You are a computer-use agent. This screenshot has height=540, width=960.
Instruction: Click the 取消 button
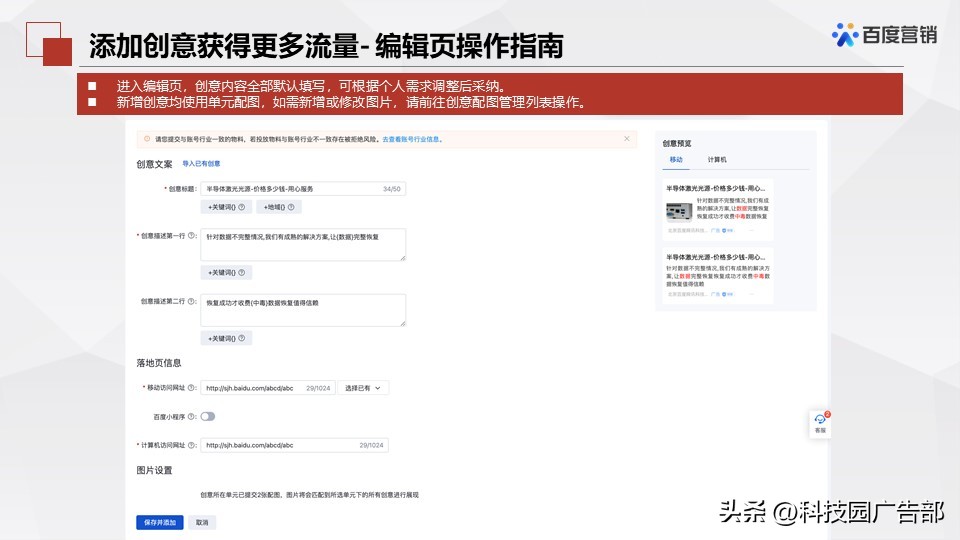pyautogui.click(x=202, y=522)
